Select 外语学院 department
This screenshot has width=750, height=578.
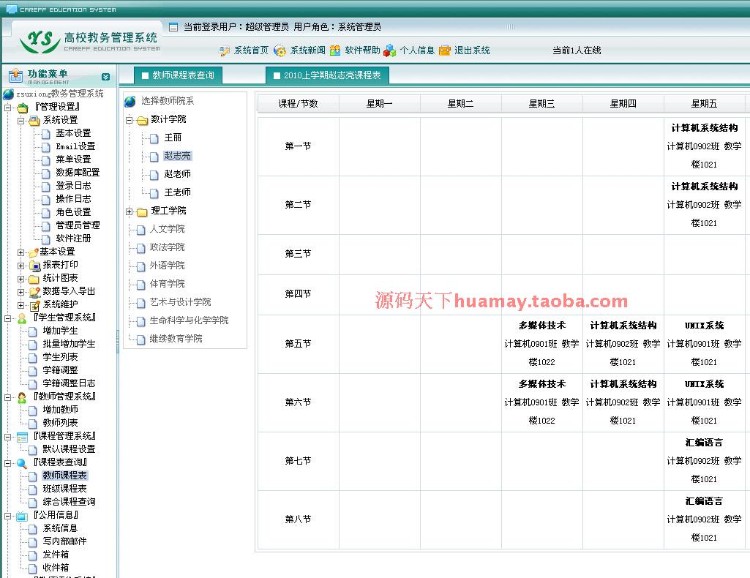[x=167, y=266]
